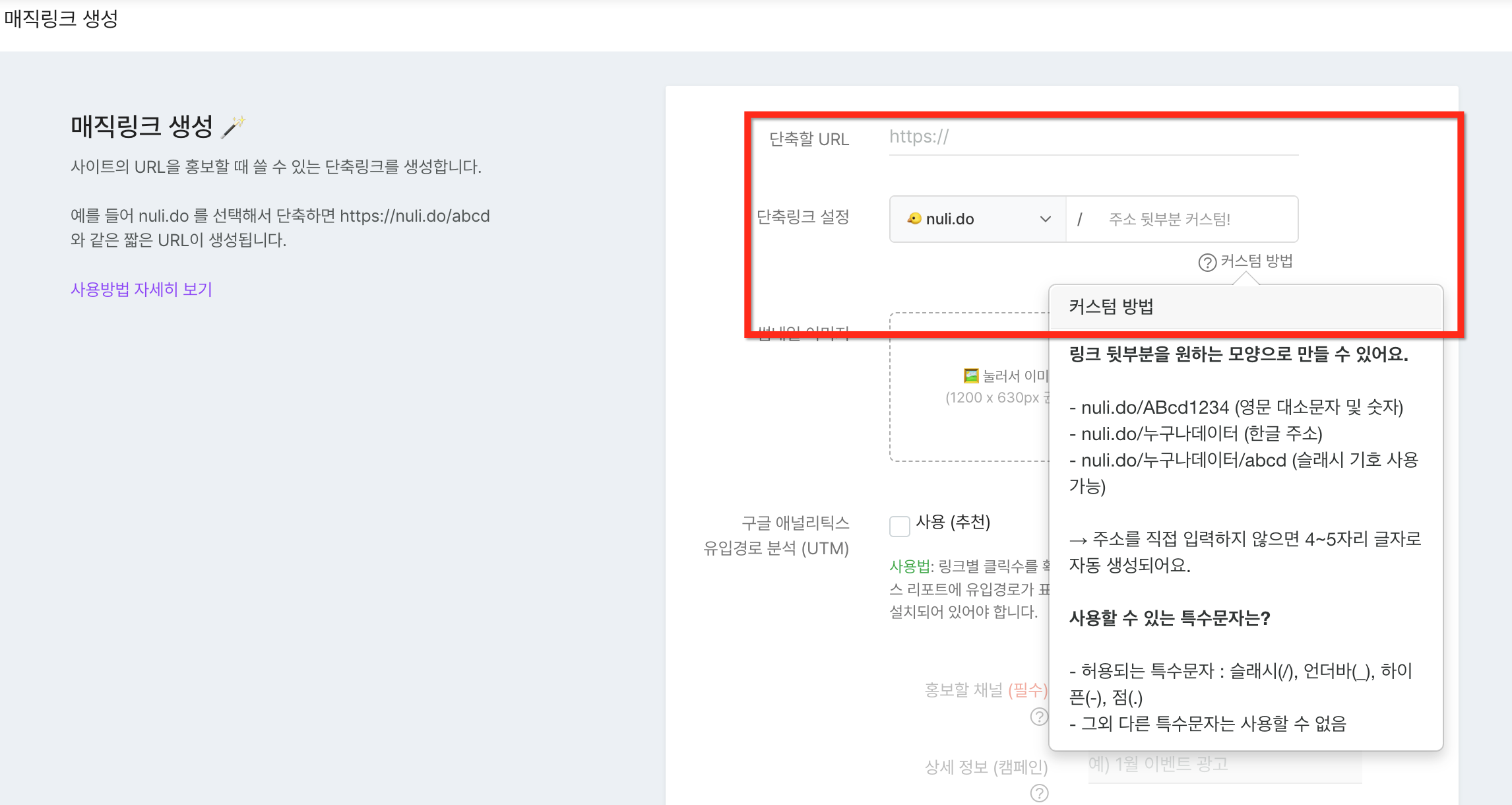Click the dashed thumbnail image upload box

tap(968, 429)
